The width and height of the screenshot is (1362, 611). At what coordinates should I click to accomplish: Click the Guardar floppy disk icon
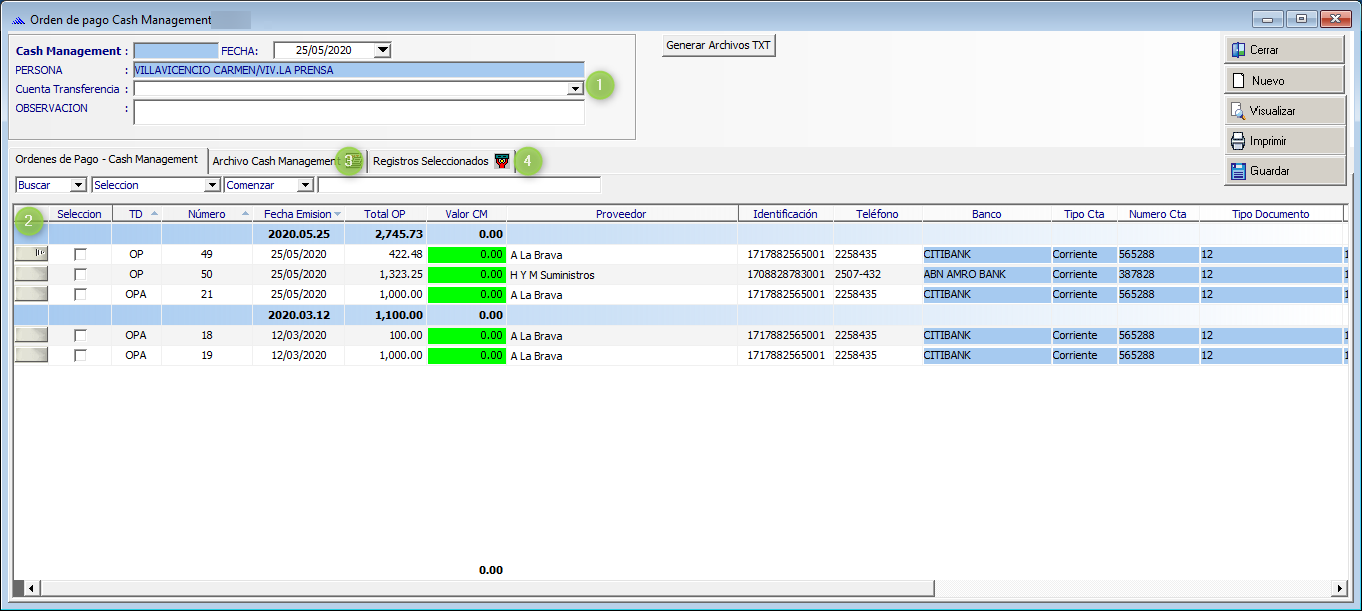(x=1238, y=171)
